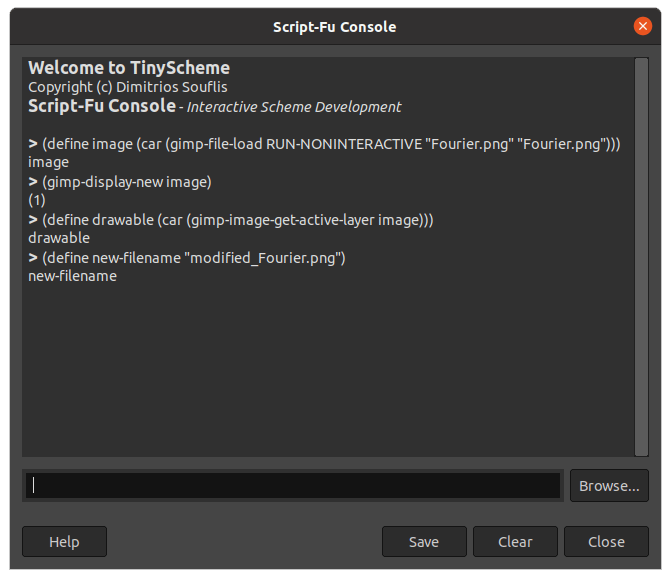This screenshot has width=671, height=579.
Task: Click the console output vertical scrollbar
Action: coord(641,256)
